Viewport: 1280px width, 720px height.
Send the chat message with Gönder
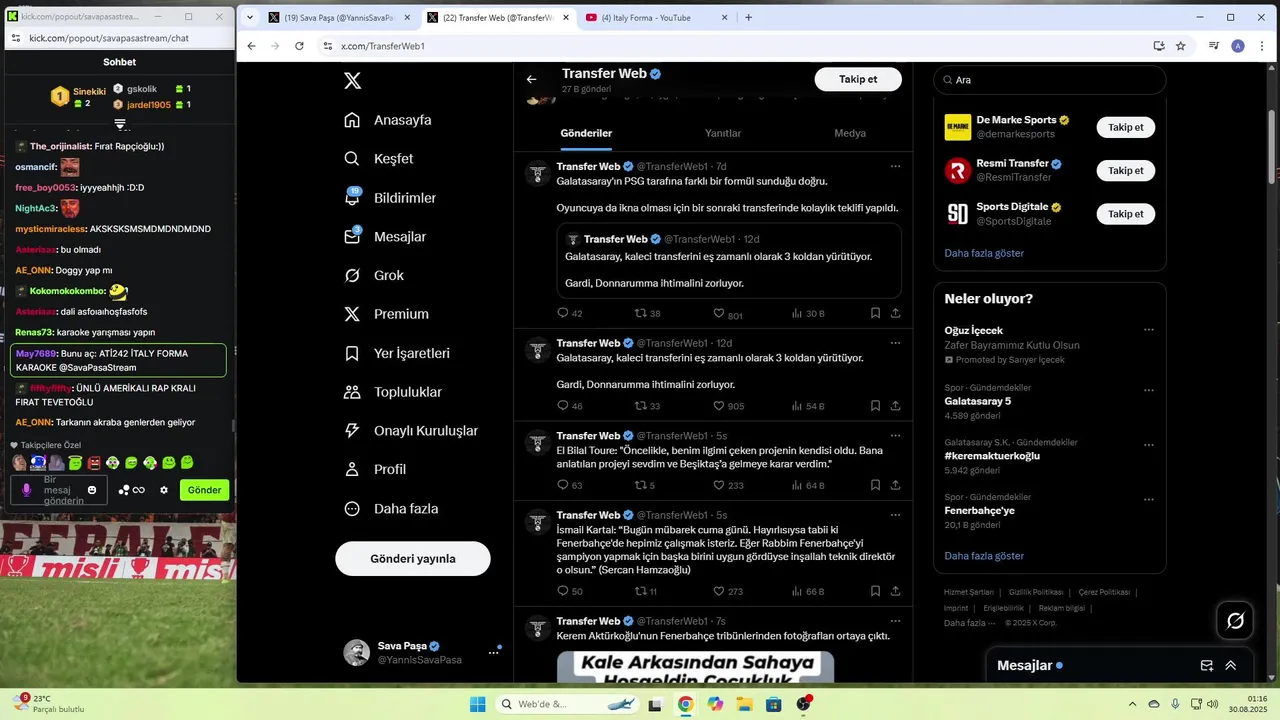pyautogui.click(x=204, y=490)
